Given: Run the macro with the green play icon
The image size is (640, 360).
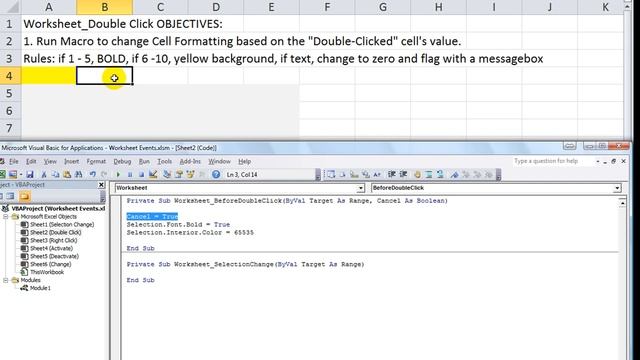Looking at the screenshot, I should click(x=118, y=175).
